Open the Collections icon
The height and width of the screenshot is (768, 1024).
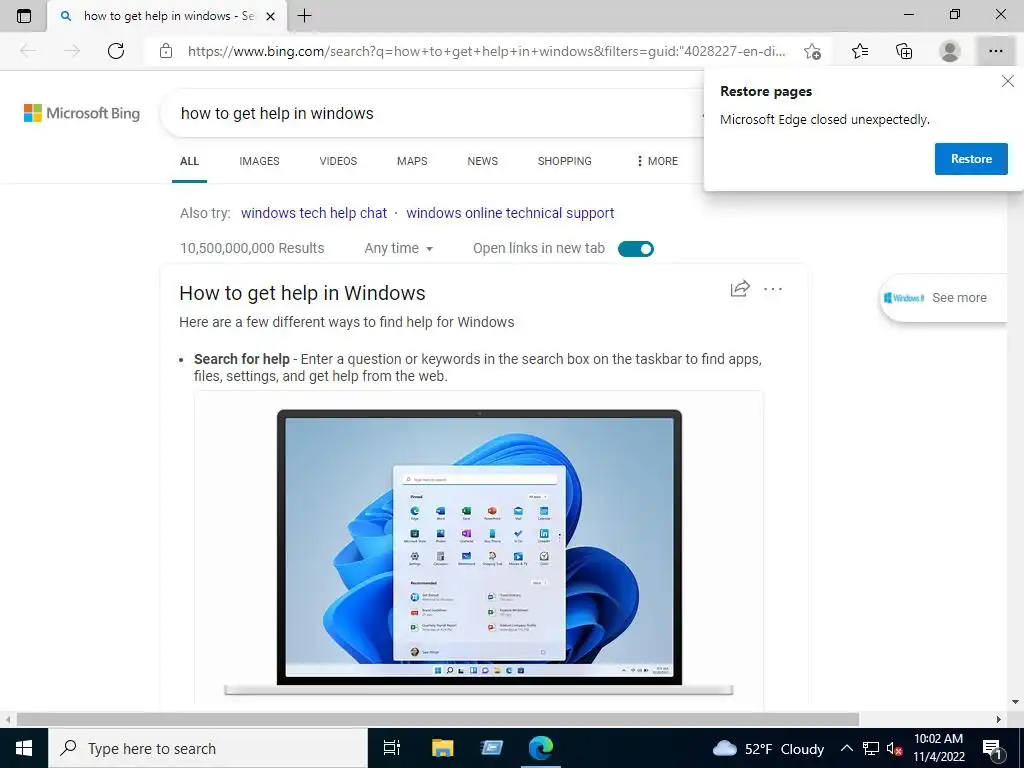point(904,51)
